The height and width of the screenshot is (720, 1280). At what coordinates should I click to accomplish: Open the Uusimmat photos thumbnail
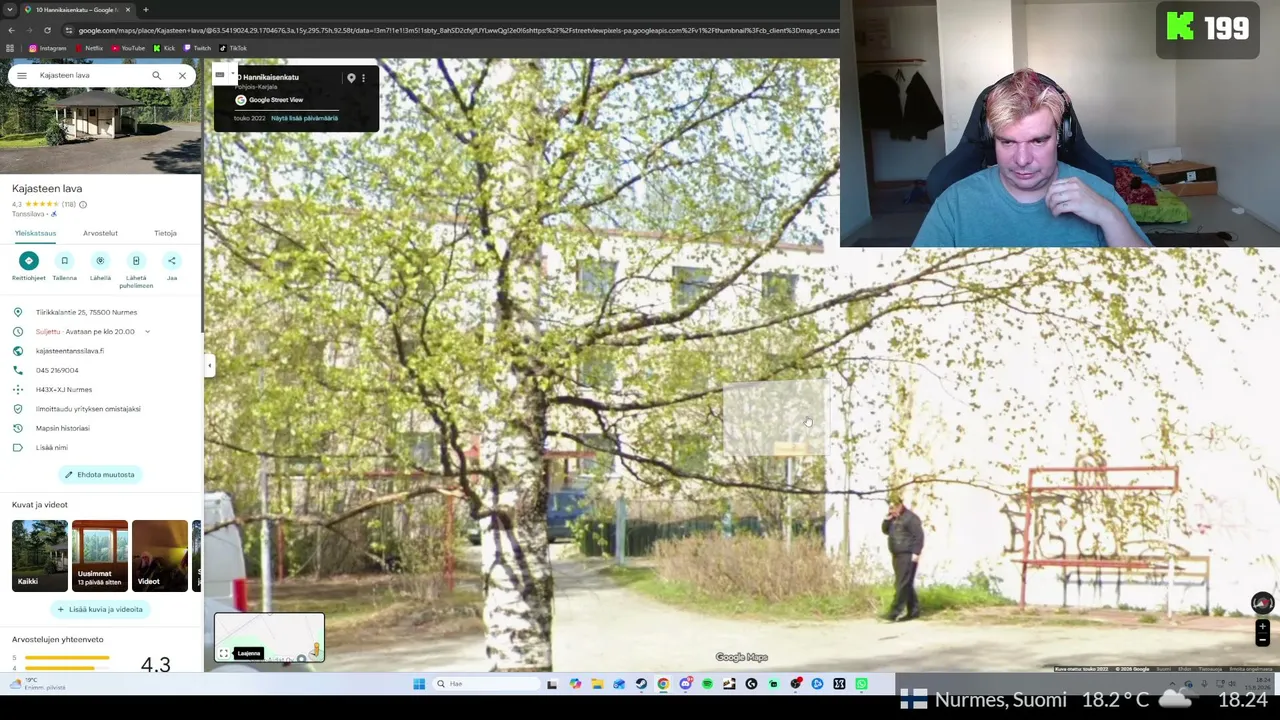pos(100,555)
